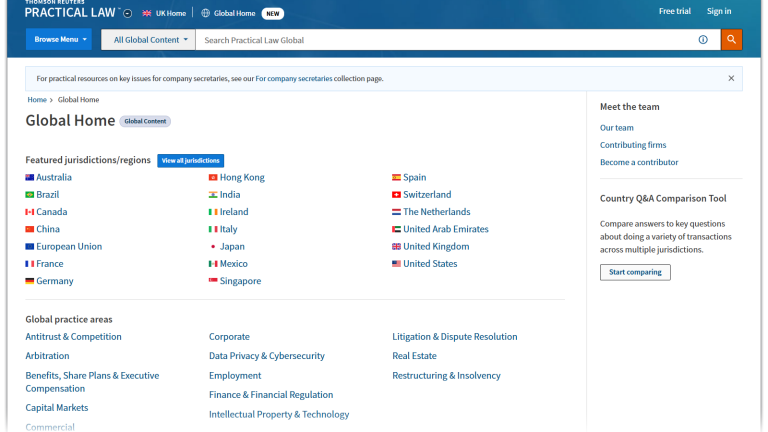Dismiss the company secretaries notification banner
The width and height of the screenshot is (768, 432).
(x=731, y=78)
